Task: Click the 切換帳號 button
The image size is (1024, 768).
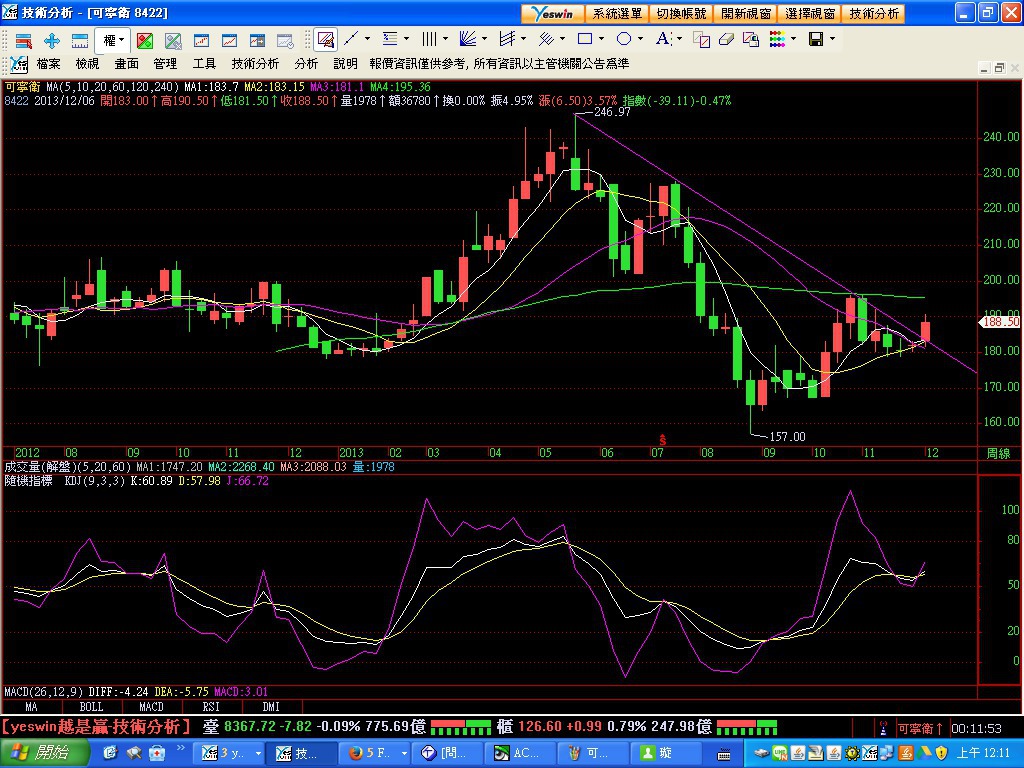Action: (681, 13)
